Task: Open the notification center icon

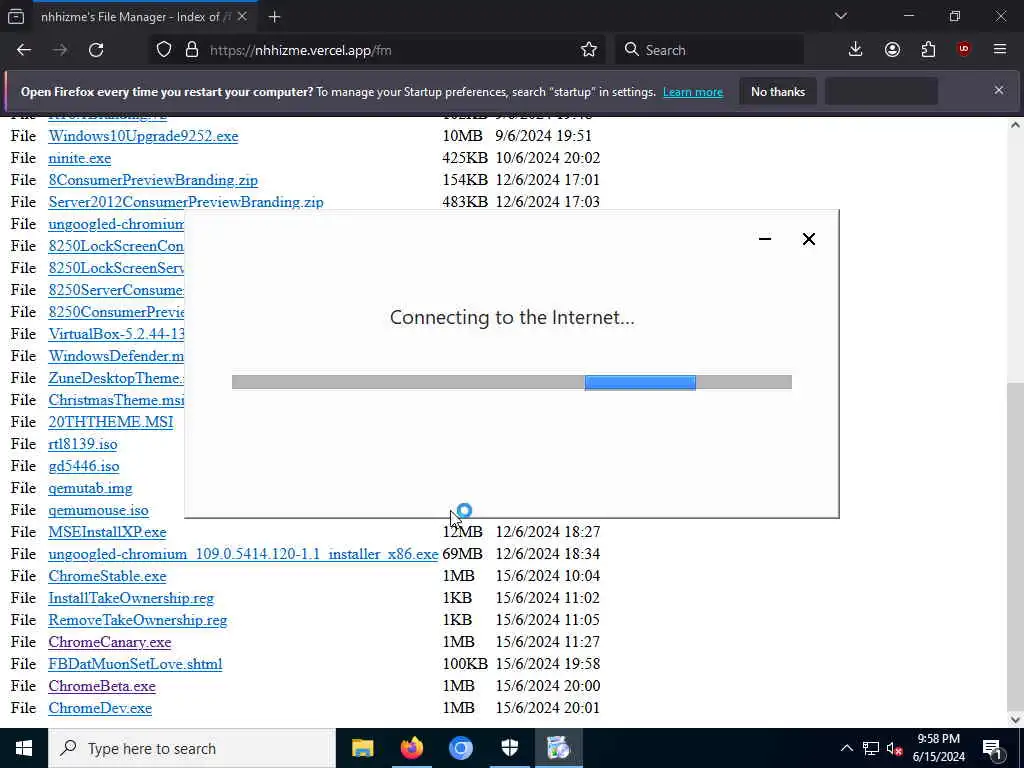Action: pyautogui.click(x=992, y=749)
